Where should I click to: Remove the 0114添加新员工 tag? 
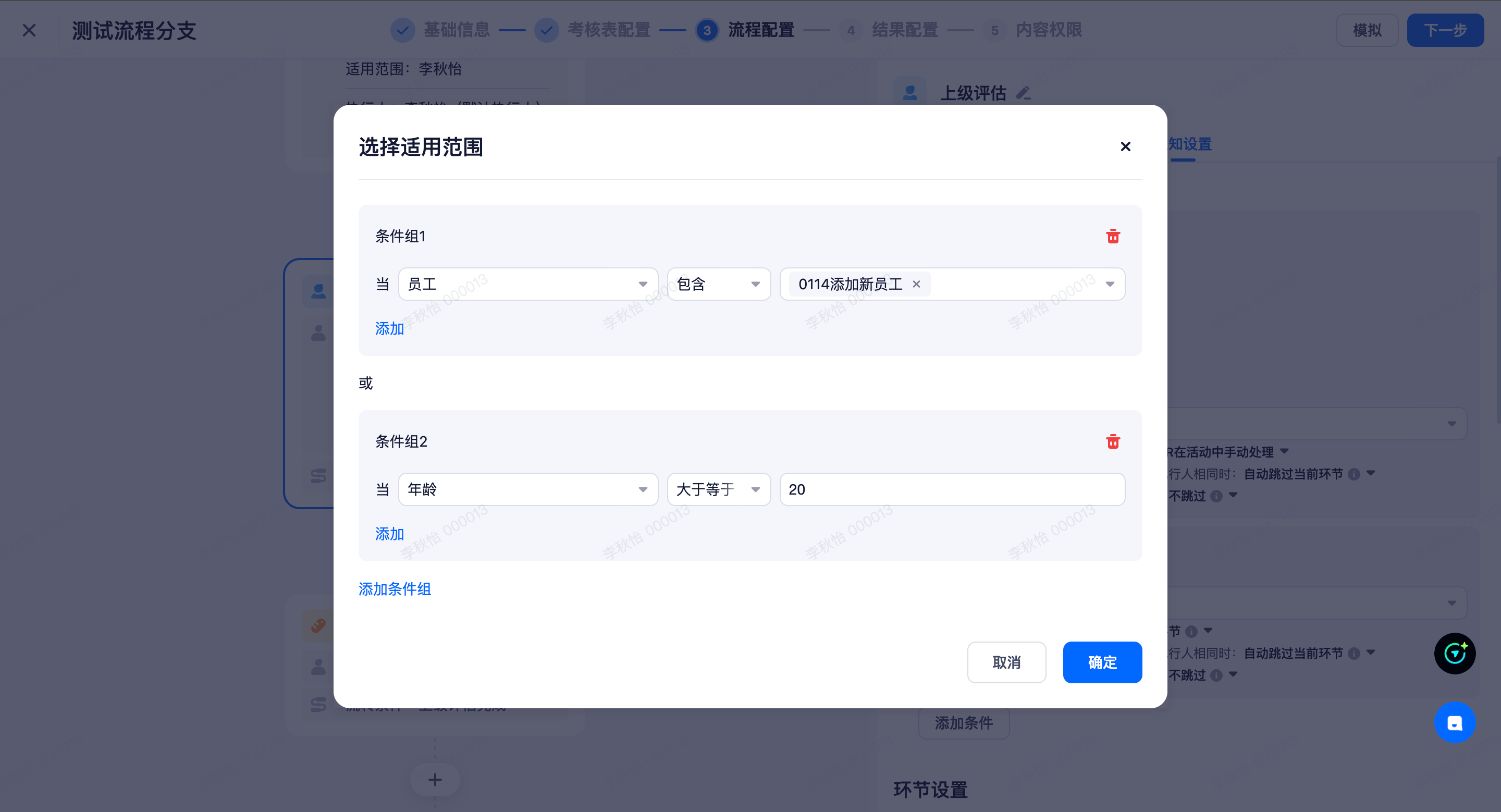(916, 284)
